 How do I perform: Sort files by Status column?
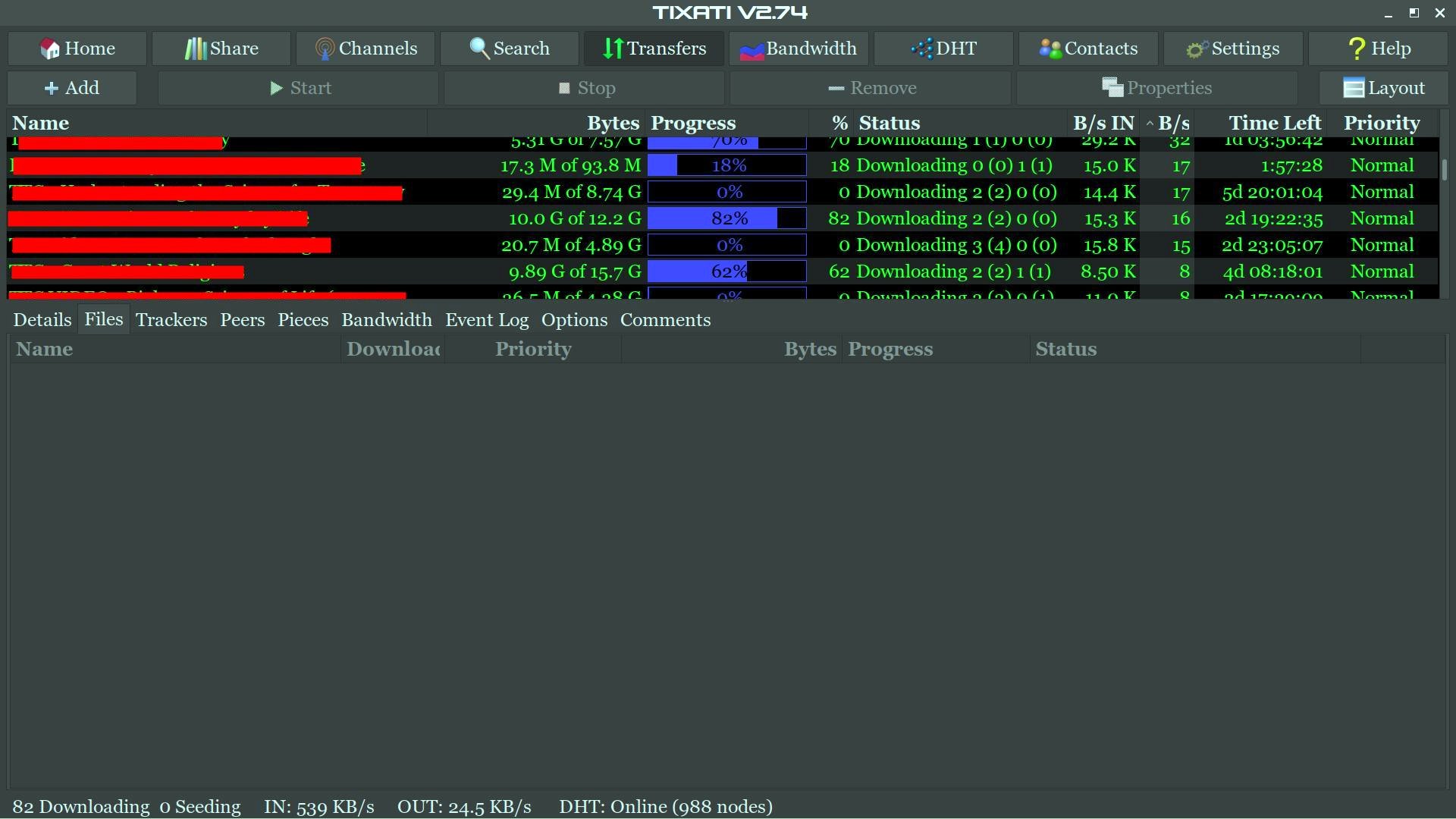(x=1195, y=349)
